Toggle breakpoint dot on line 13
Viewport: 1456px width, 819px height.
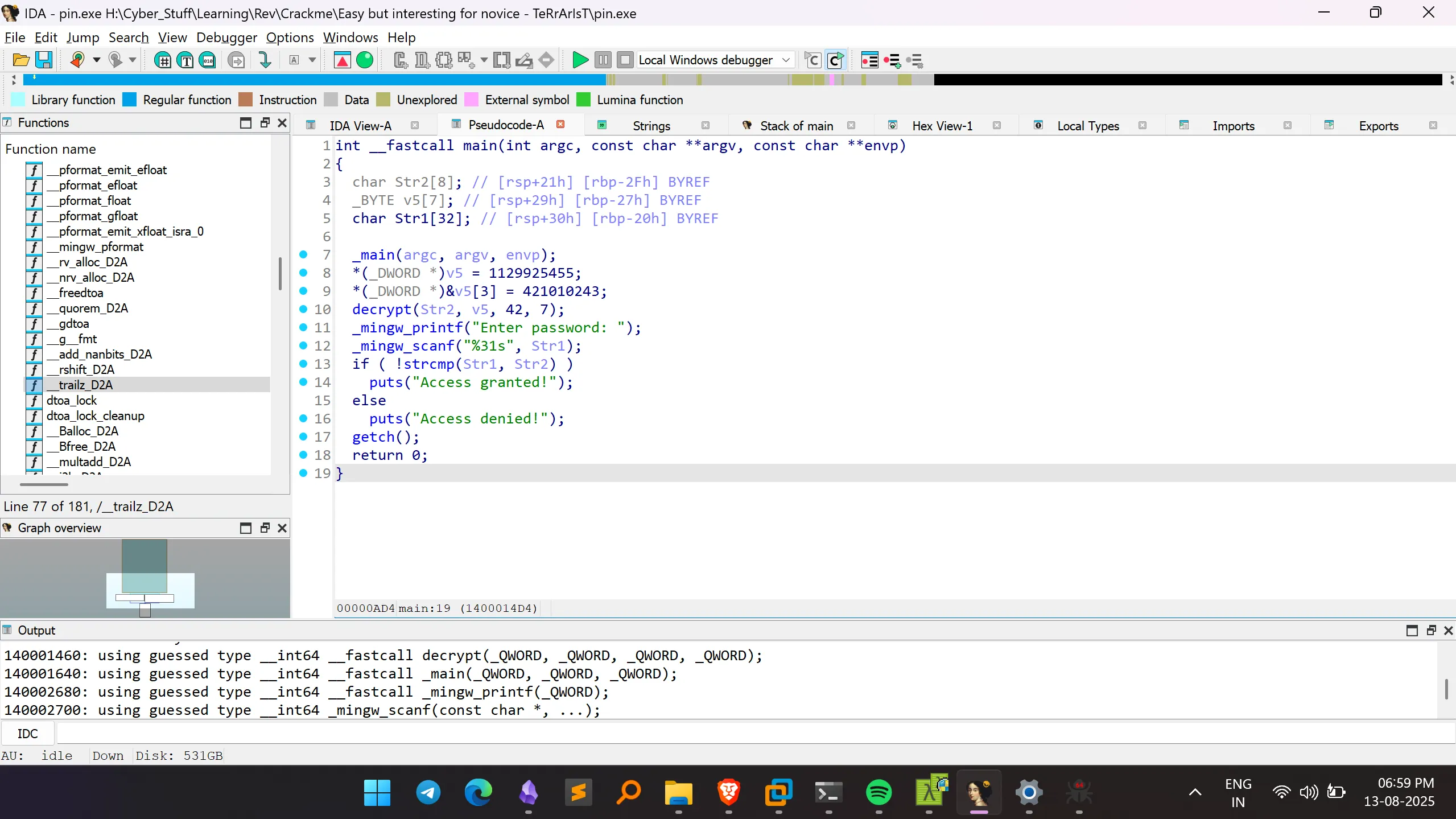point(303,364)
